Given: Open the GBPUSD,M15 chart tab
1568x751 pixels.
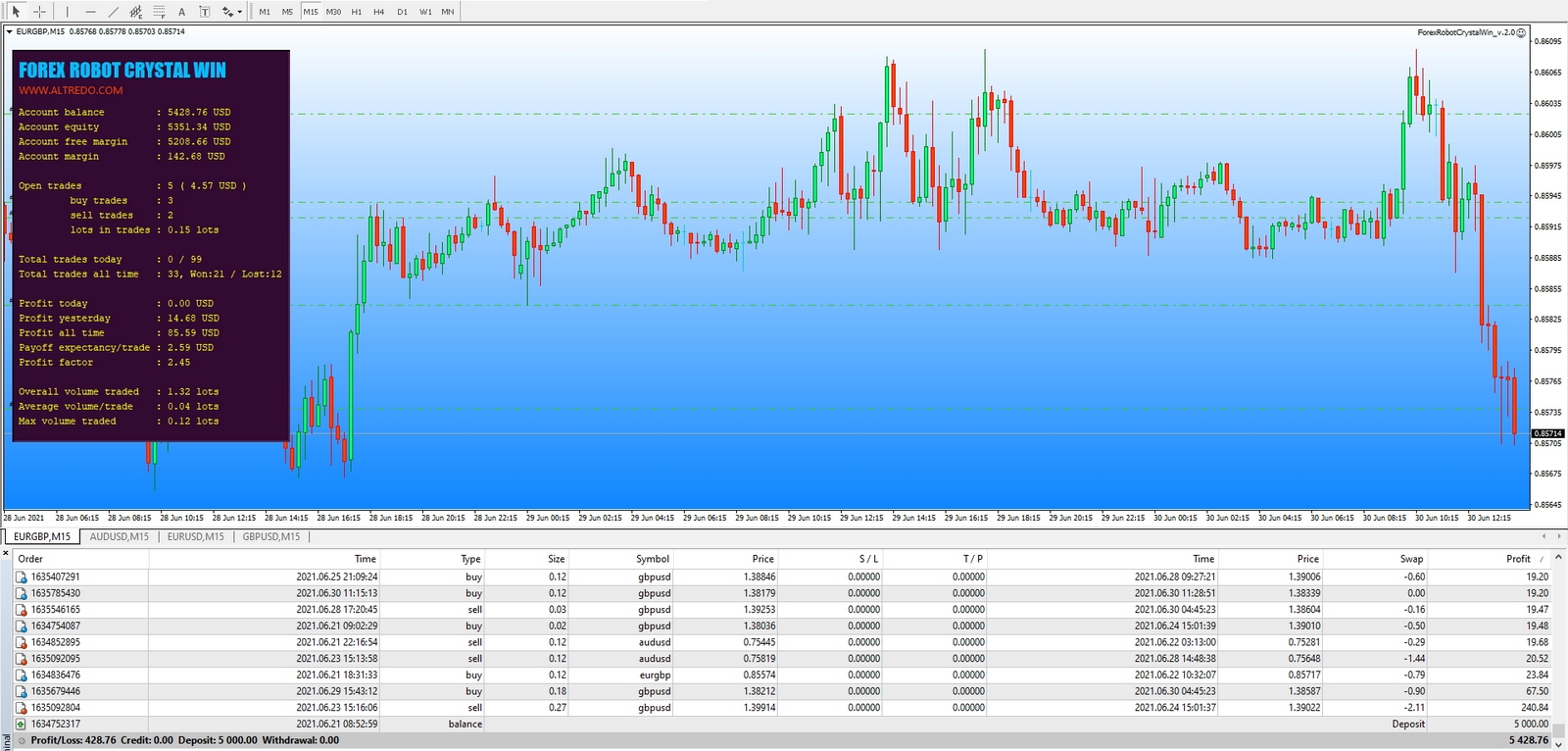Looking at the screenshot, I should (x=271, y=536).
